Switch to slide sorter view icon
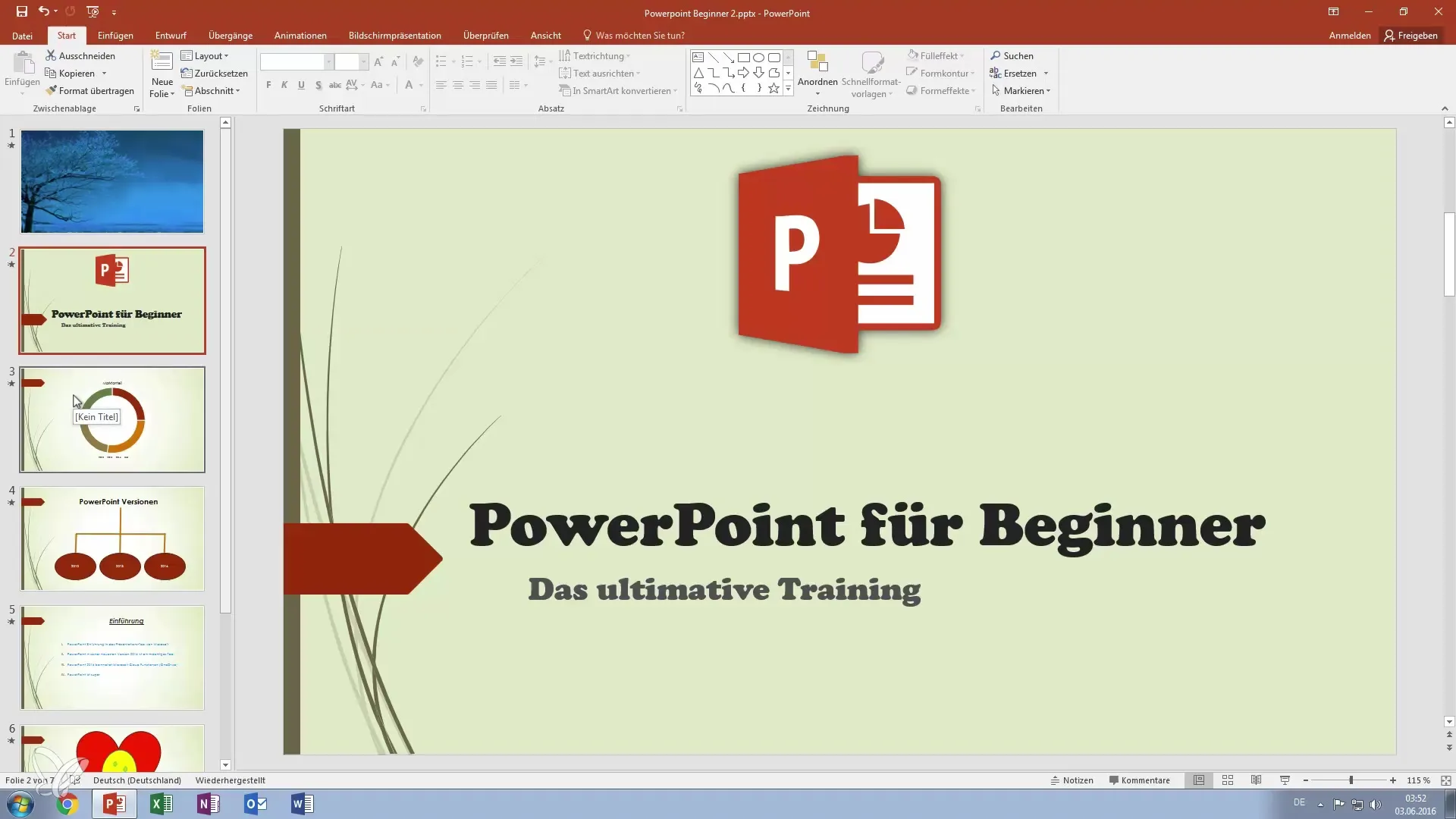The height and width of the screenshot is (819, 1456). coord(1228,780)
